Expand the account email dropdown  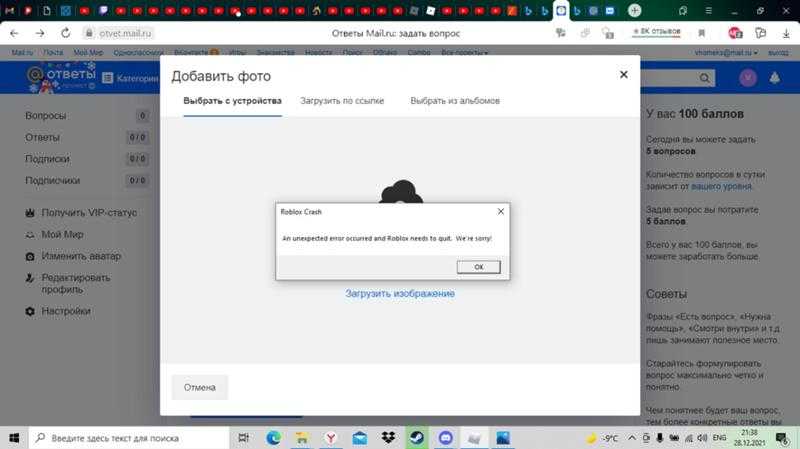(x=726, y=53)
